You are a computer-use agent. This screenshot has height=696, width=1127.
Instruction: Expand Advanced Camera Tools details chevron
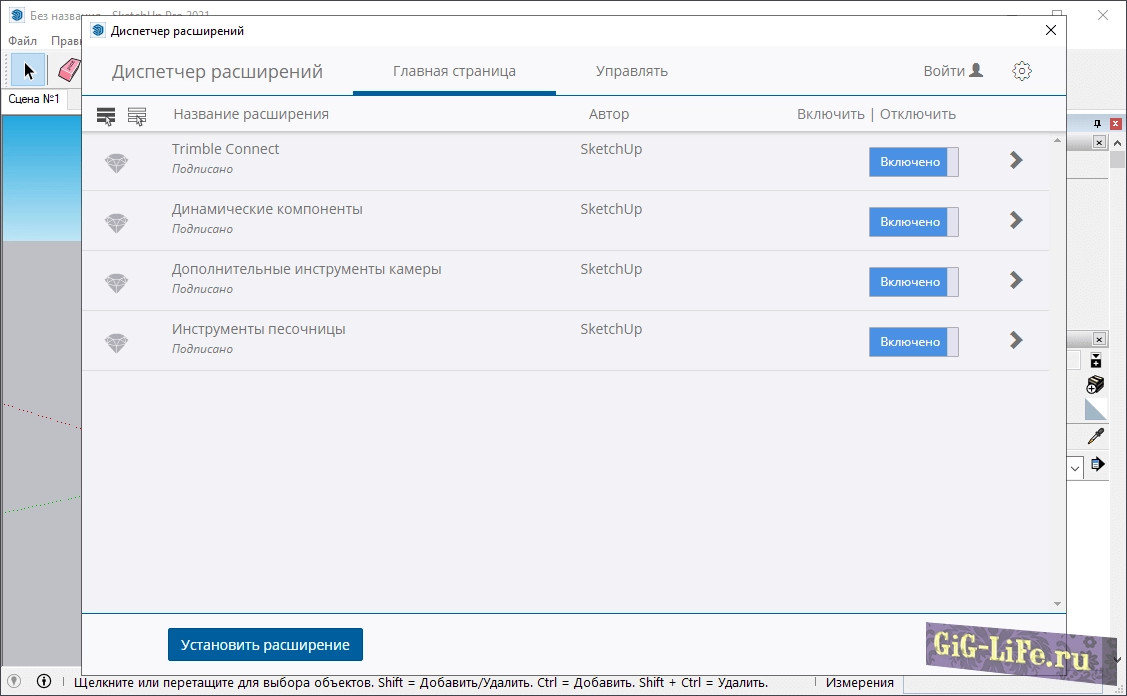1016,280
